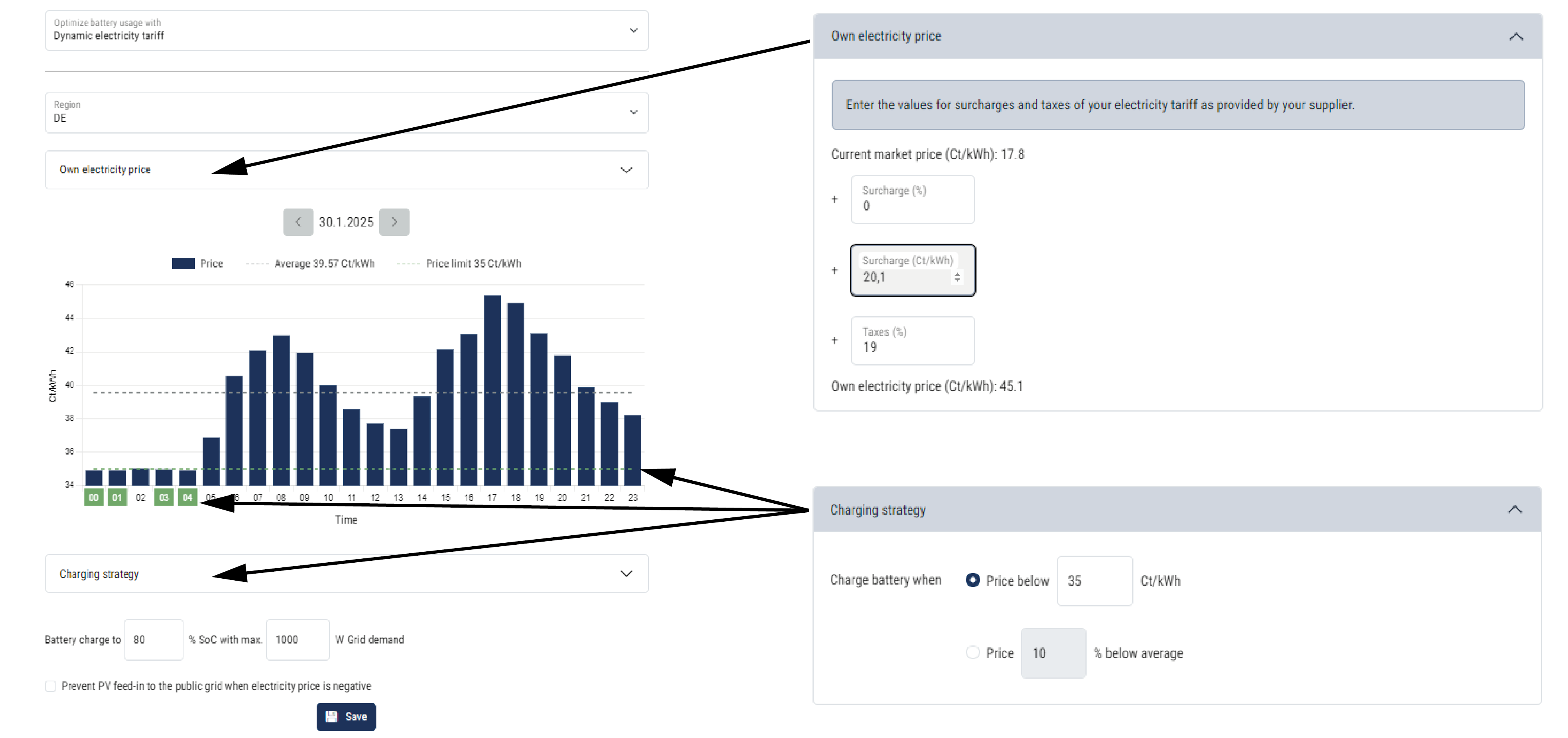This screenshot has width=1568, height=738.
Task: Select the 'Price % below average' radio button
Action: click(973, 653)
